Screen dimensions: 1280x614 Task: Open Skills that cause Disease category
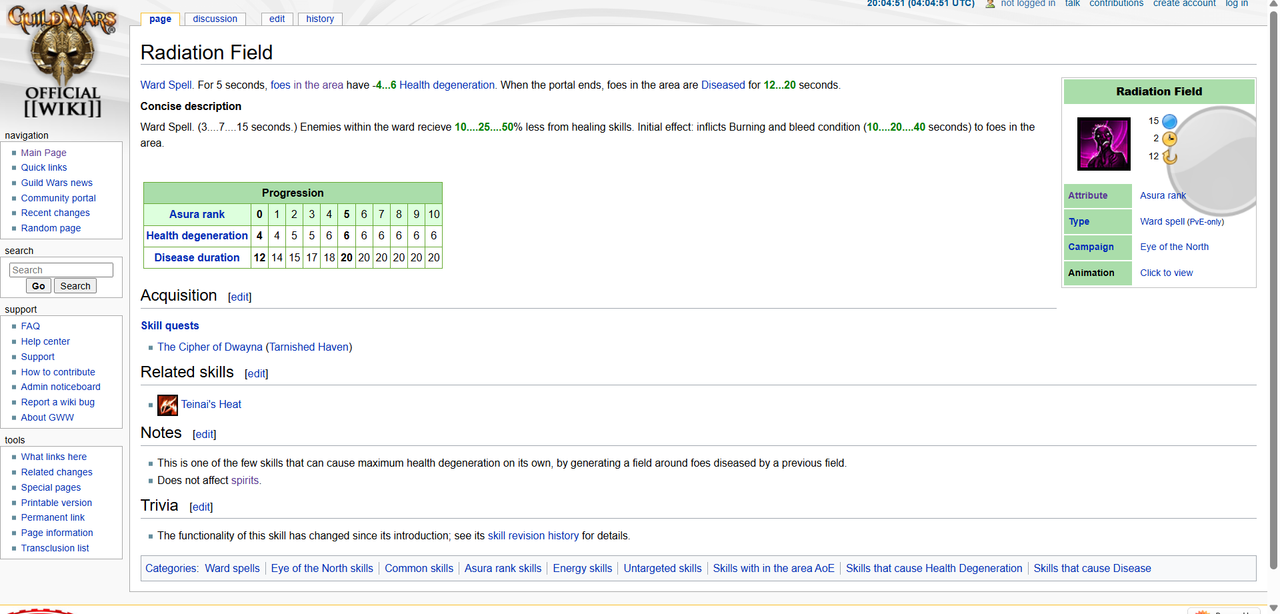1092,568
